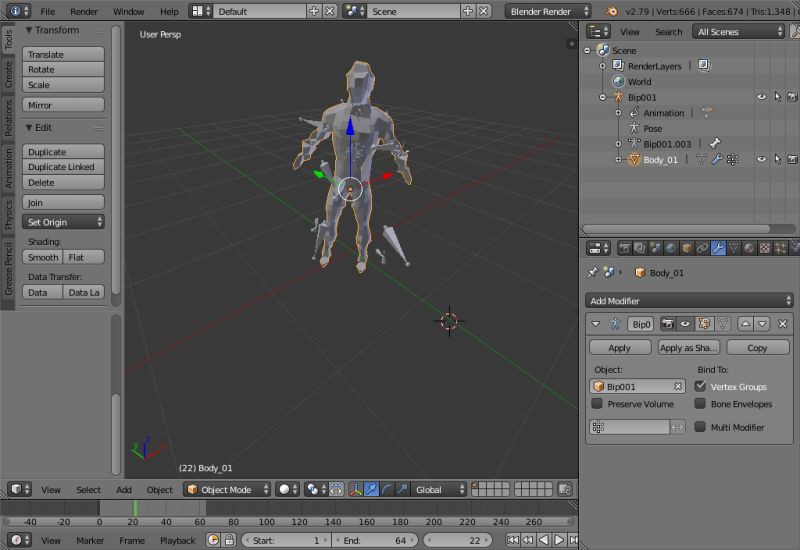Open the Render properties camera tab
The height and width of the screenshot is (550, 800).
coord(624,248)
